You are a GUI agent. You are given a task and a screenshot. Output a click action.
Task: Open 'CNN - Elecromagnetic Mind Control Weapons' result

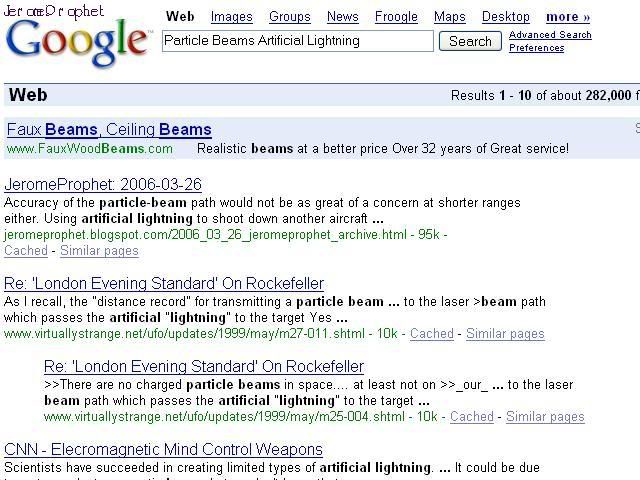tap(163, 449)
